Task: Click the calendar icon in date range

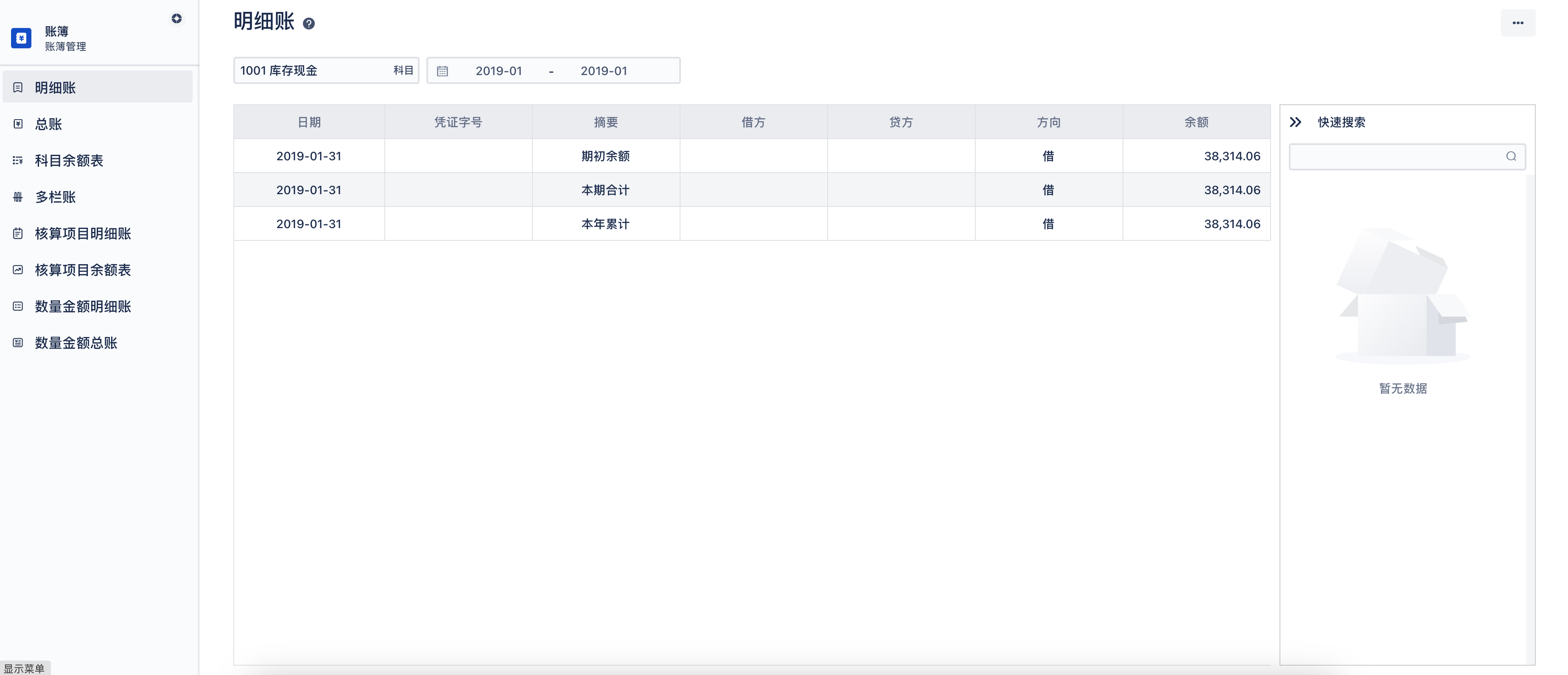Action: 442,71
